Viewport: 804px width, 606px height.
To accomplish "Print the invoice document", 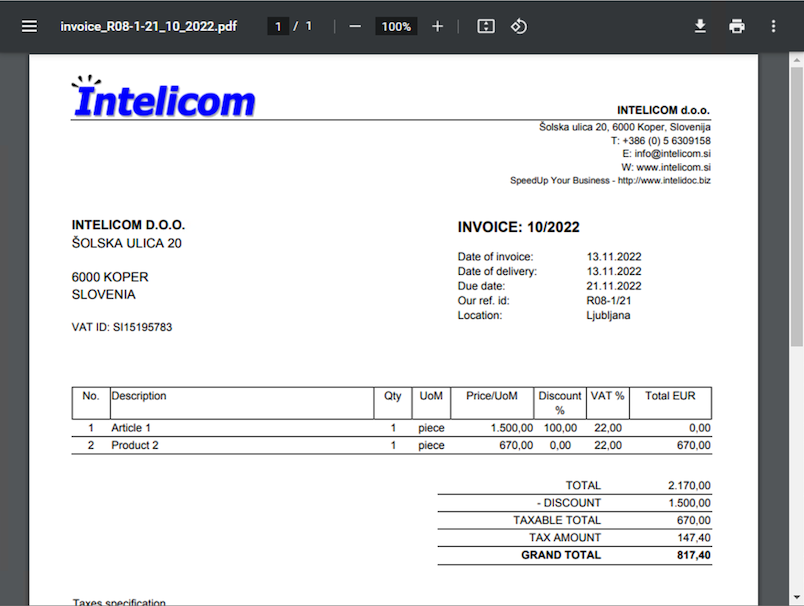I will (x=737, y=26).
